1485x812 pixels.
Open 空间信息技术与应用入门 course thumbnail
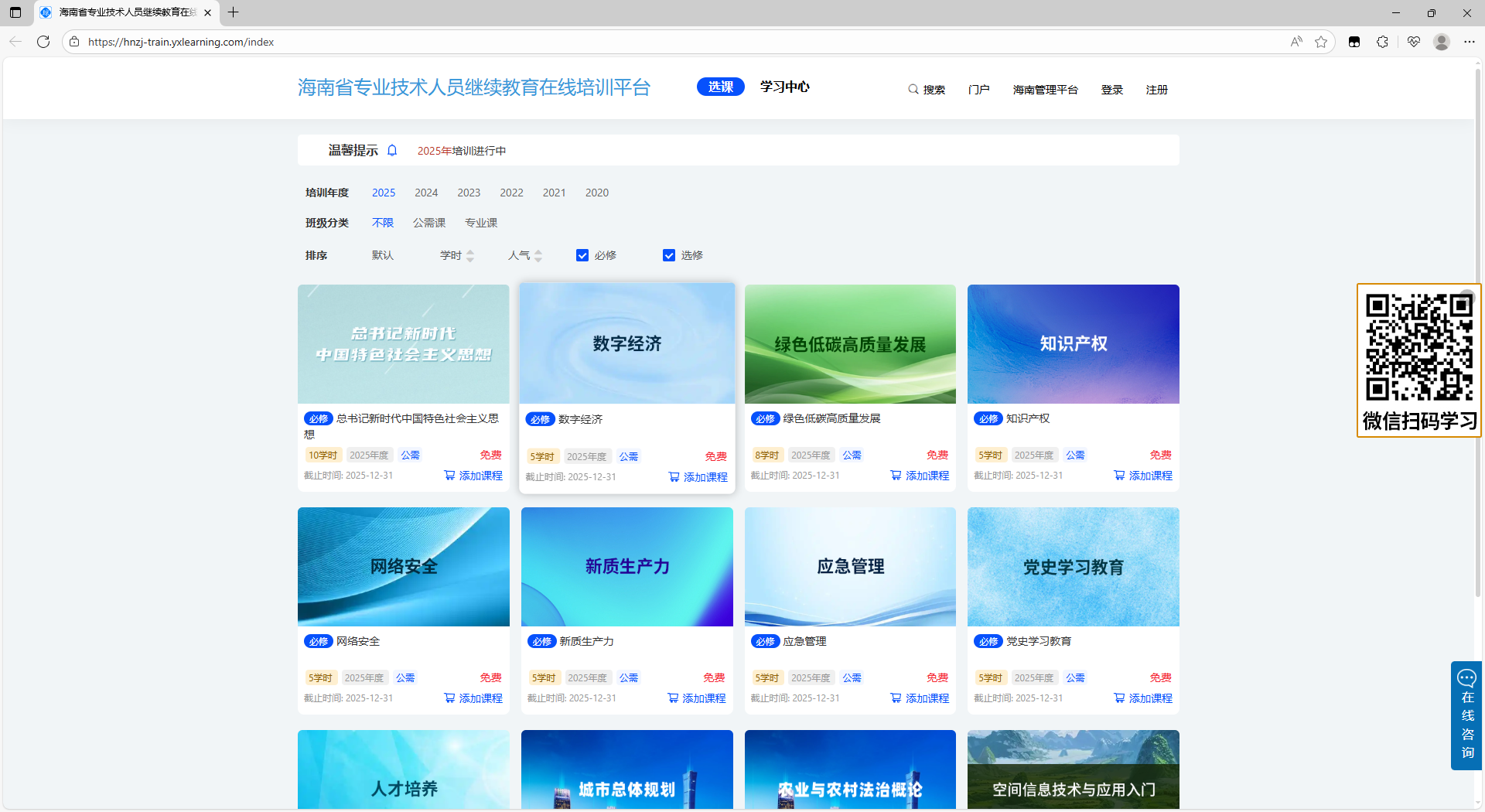1074,770
